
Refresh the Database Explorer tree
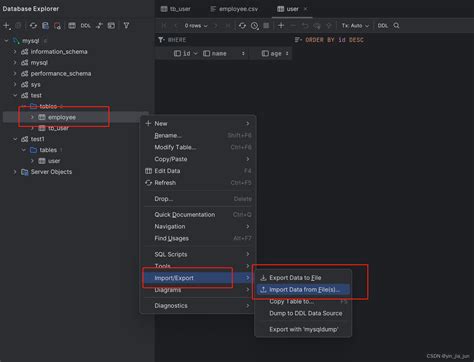click(x=33, y=26)
